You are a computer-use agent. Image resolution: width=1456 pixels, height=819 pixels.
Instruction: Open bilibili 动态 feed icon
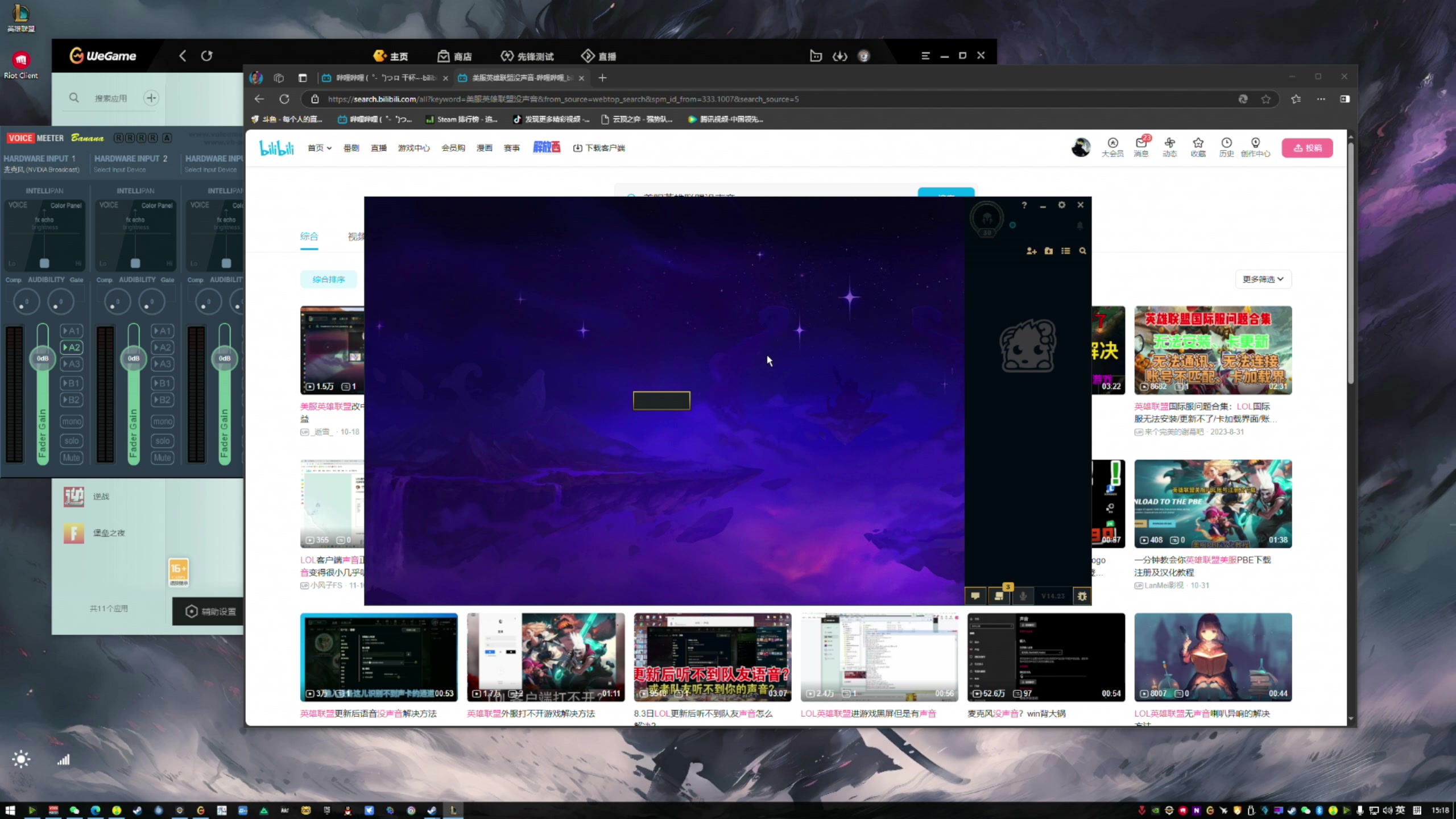point(1169,147)
